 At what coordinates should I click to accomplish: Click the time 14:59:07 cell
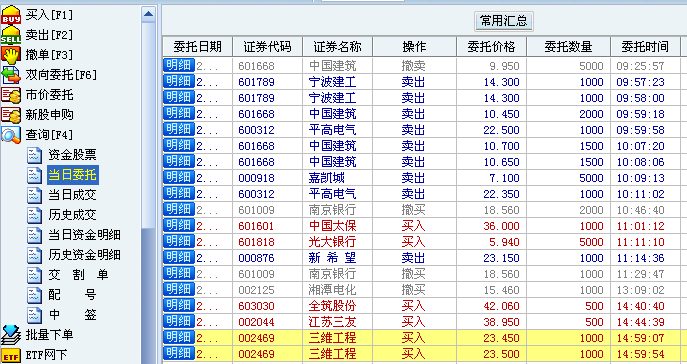click(641, 338)
